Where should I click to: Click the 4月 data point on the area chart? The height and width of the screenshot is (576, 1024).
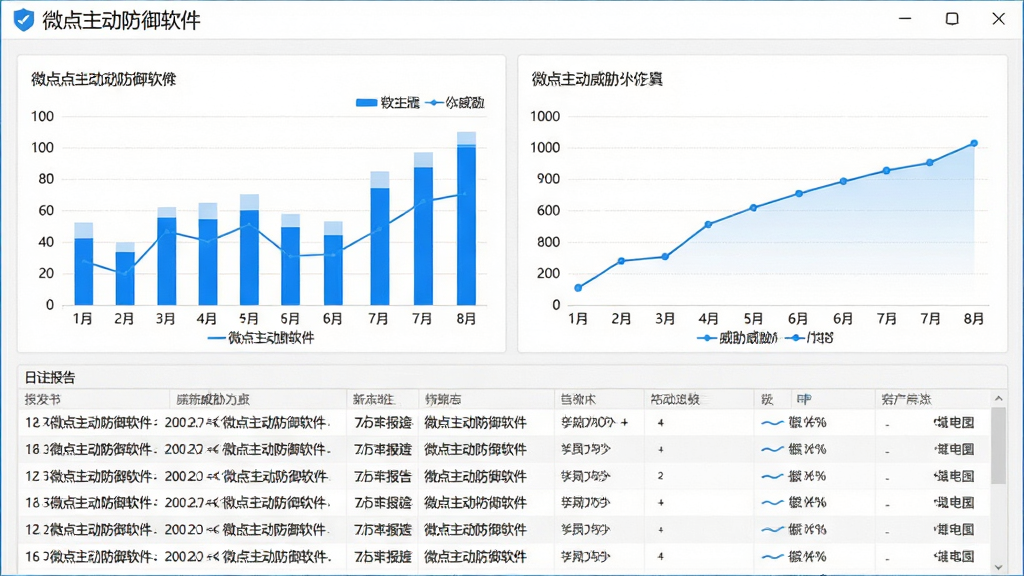[709, 225]
